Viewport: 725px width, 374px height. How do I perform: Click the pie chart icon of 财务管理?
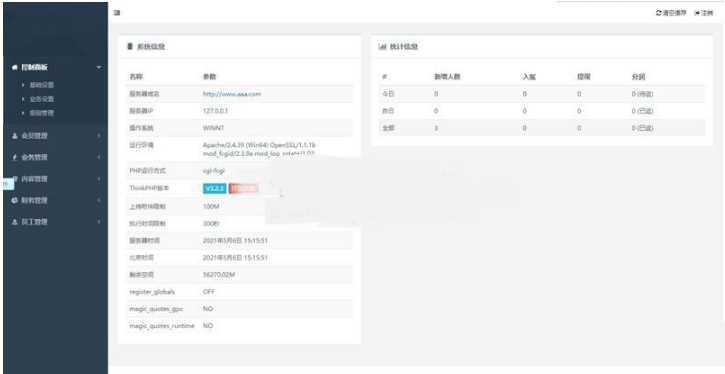pos(14,200)
